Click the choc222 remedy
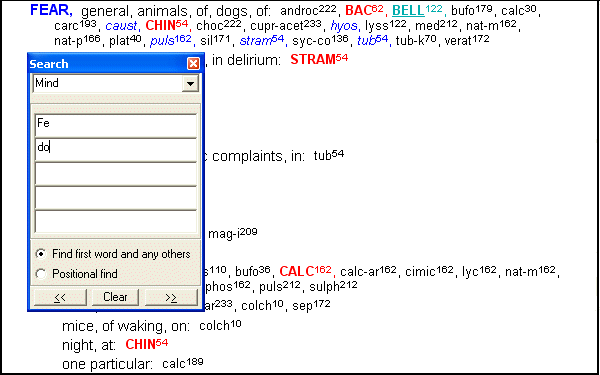This screenshot has width=600, height=375. (219, 26)
